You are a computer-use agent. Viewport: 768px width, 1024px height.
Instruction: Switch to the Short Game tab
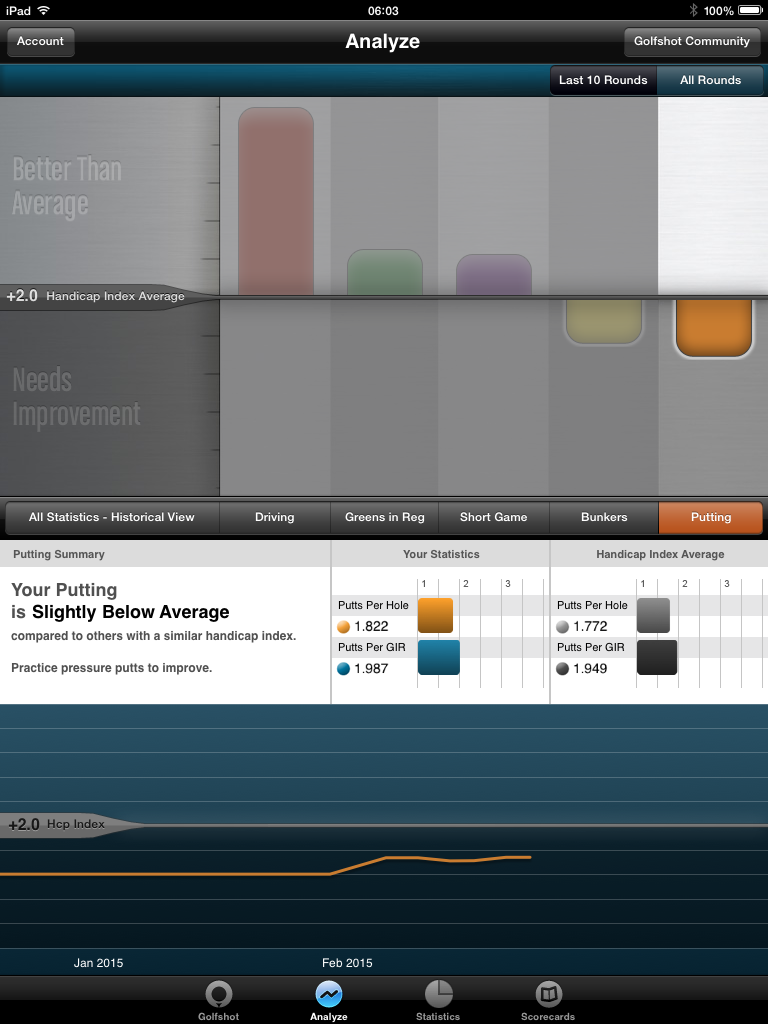point(494,518)
